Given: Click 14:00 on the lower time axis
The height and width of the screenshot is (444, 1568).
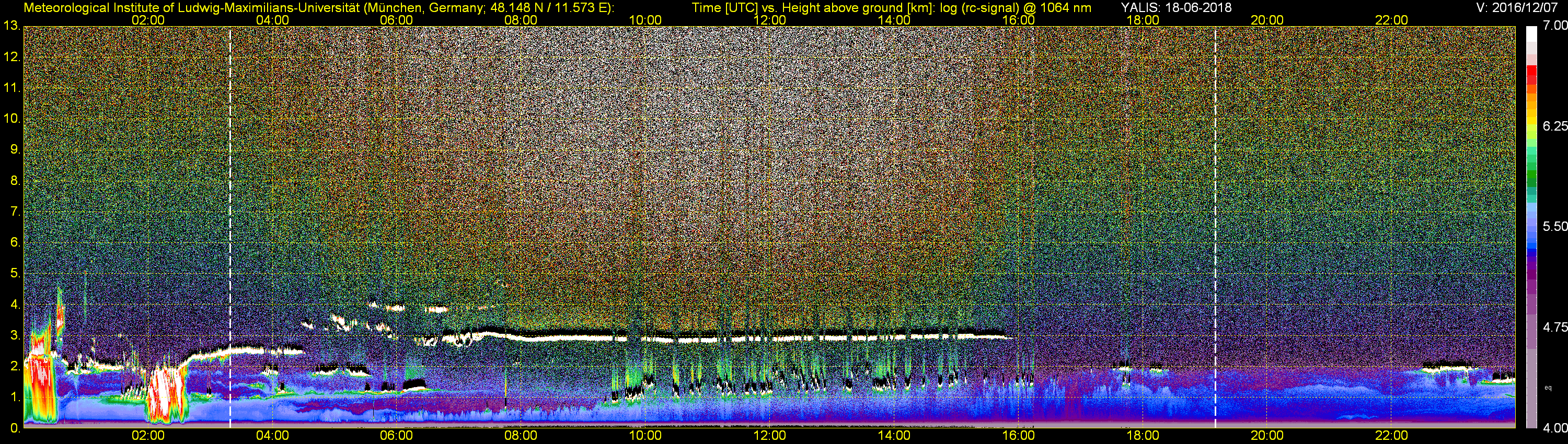Looking at the screenshot, I should [894, 436].
